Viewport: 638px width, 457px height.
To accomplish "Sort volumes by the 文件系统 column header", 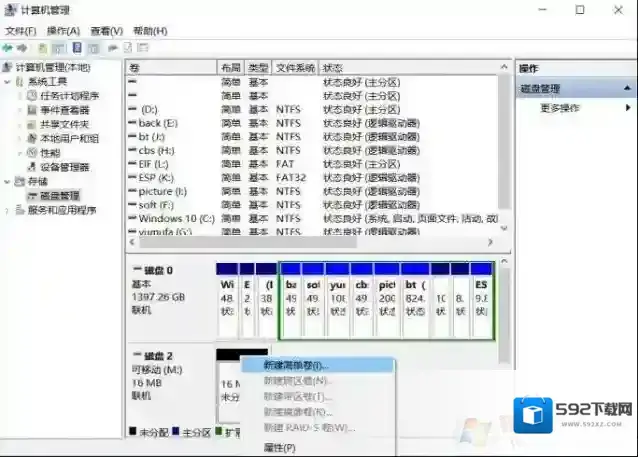I will (295, 67).
